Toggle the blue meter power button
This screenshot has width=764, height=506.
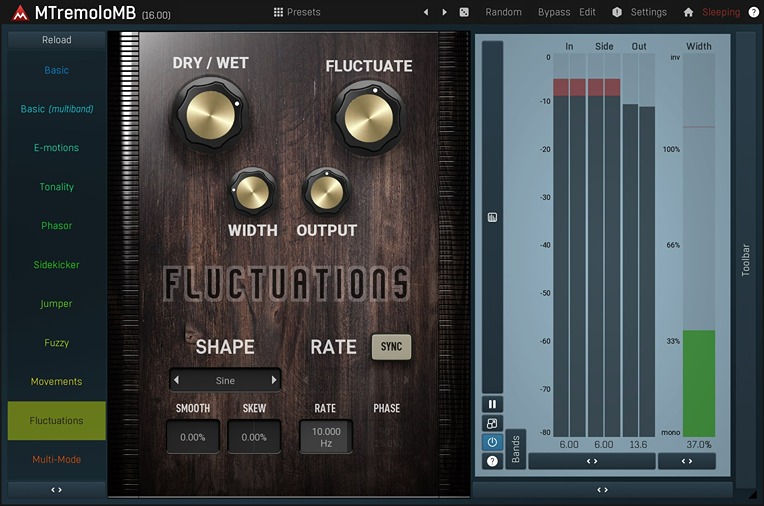492,442
